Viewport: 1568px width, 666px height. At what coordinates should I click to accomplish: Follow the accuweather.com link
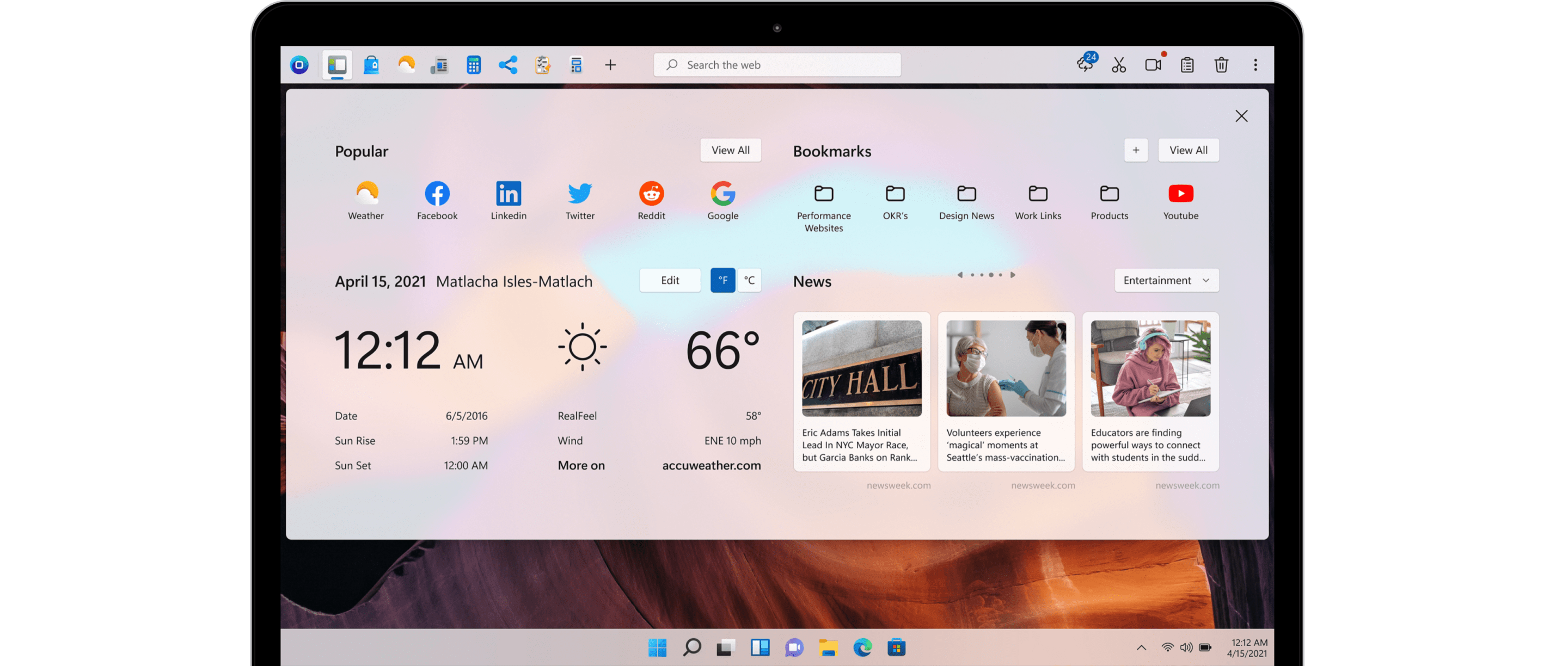(x=712, y=465)
